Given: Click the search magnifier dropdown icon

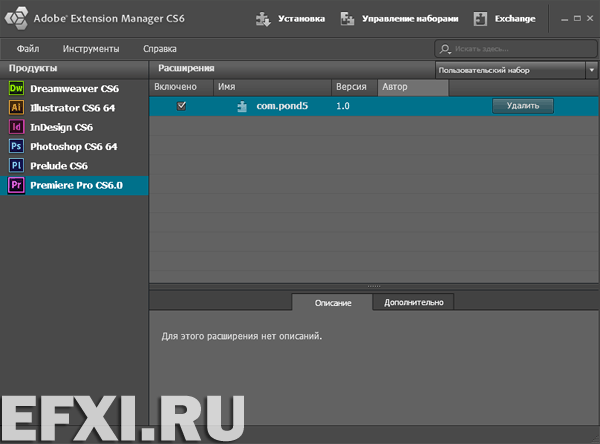Looking at the screenshot, I should pyautogui.click(x=445, y=49).
